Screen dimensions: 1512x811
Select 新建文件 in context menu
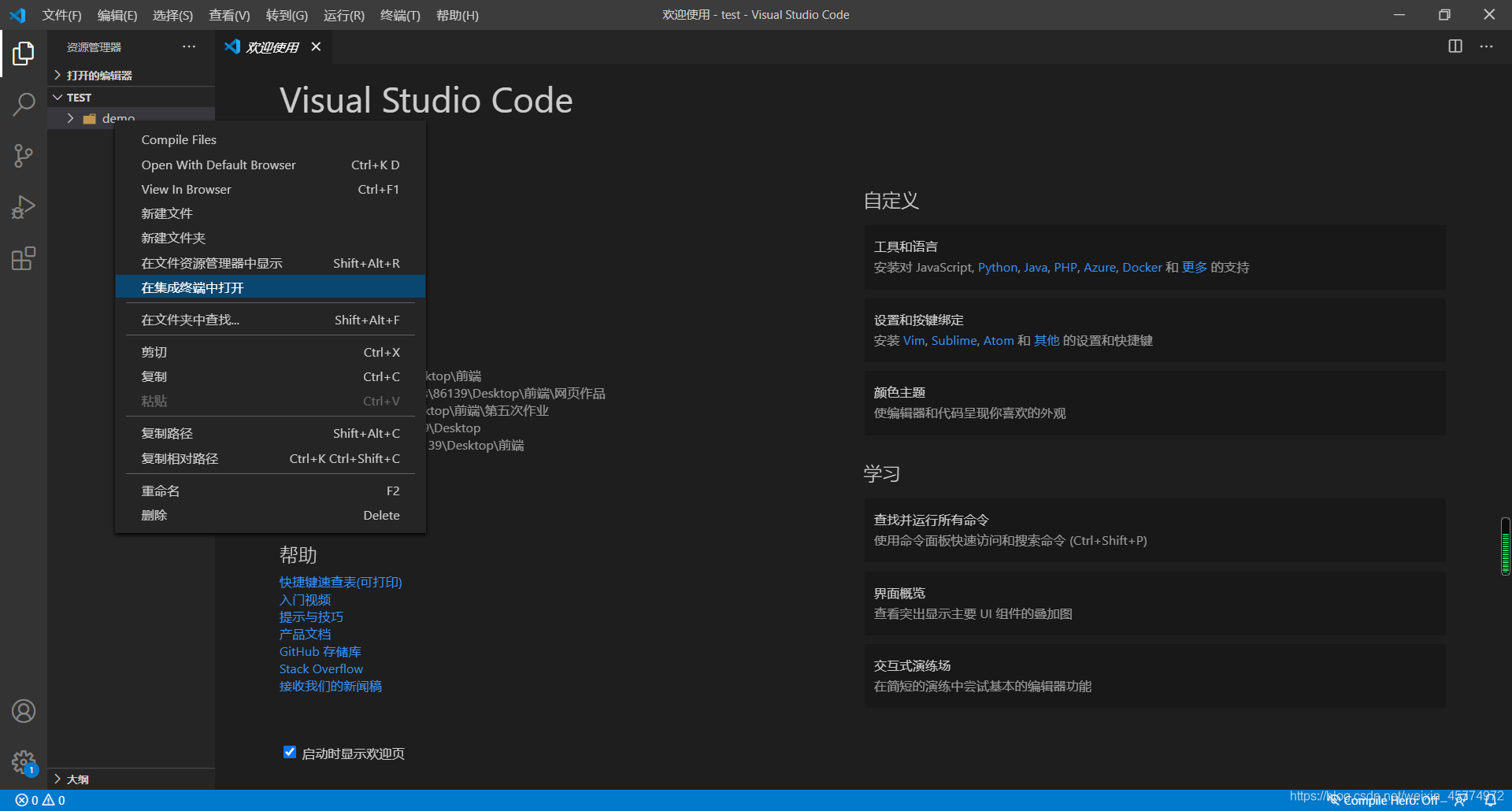[270, 213]
